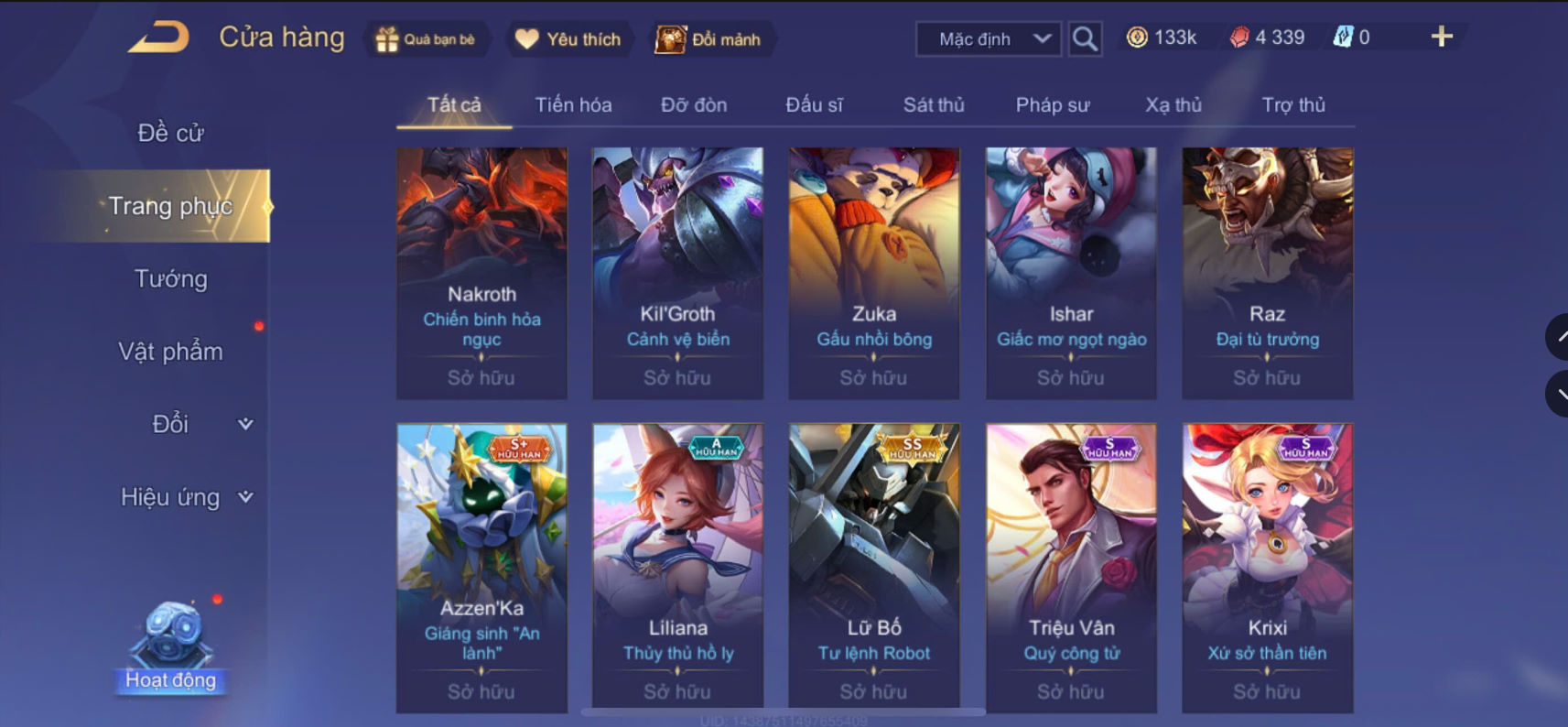The image size is (1568, 727).
Task: Open the Mặc định sort dropdown
Action: [989, 38]
